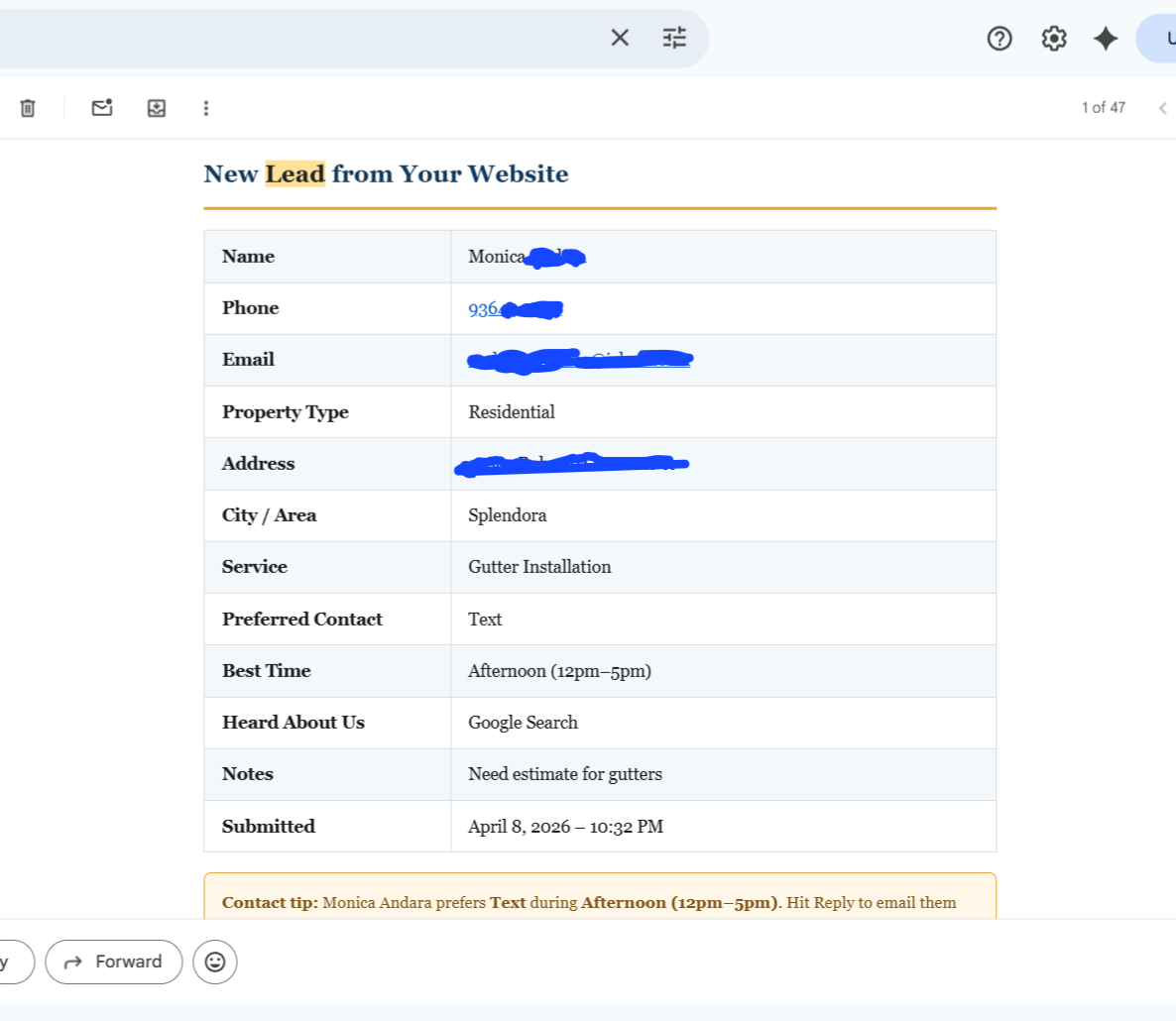Click inside the search input field
The width and height of the screenshot is (1176, 1021).
pos(300,38)
